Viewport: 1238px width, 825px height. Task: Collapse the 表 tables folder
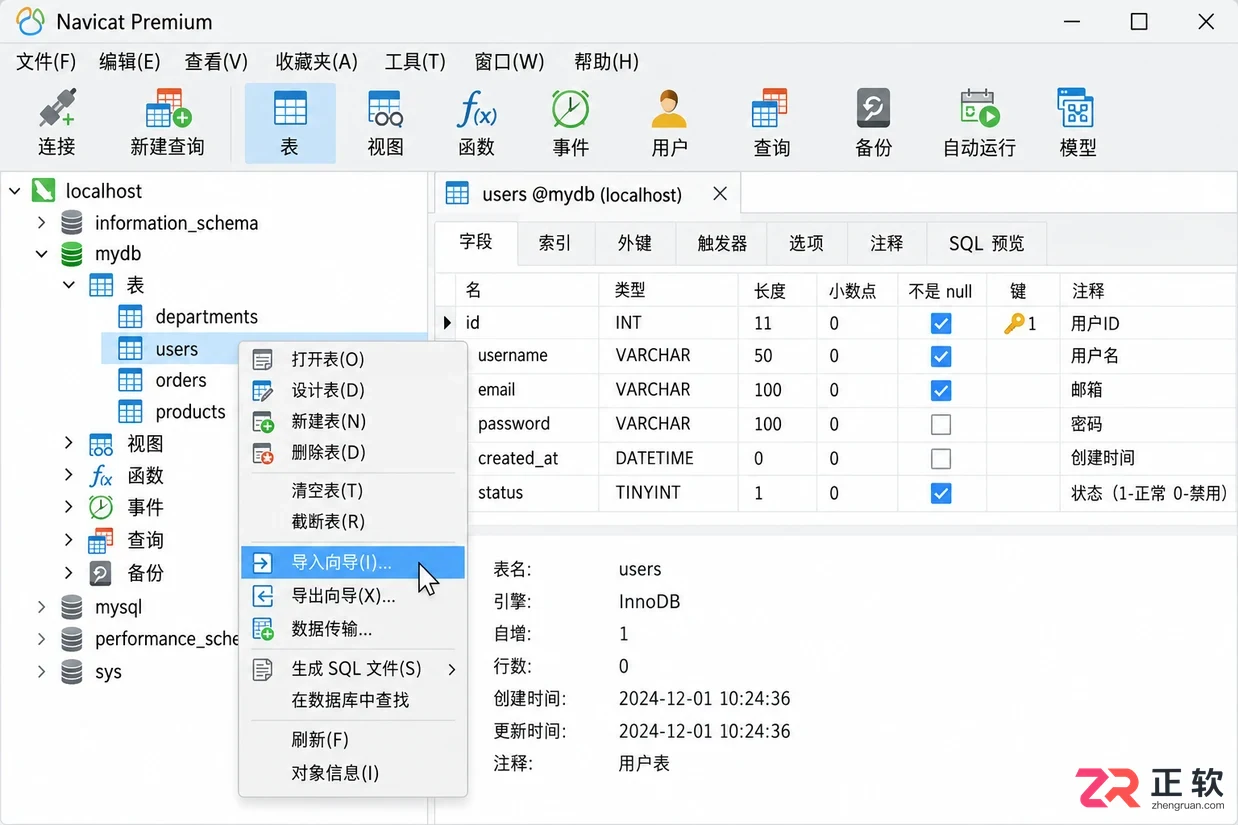69,285
